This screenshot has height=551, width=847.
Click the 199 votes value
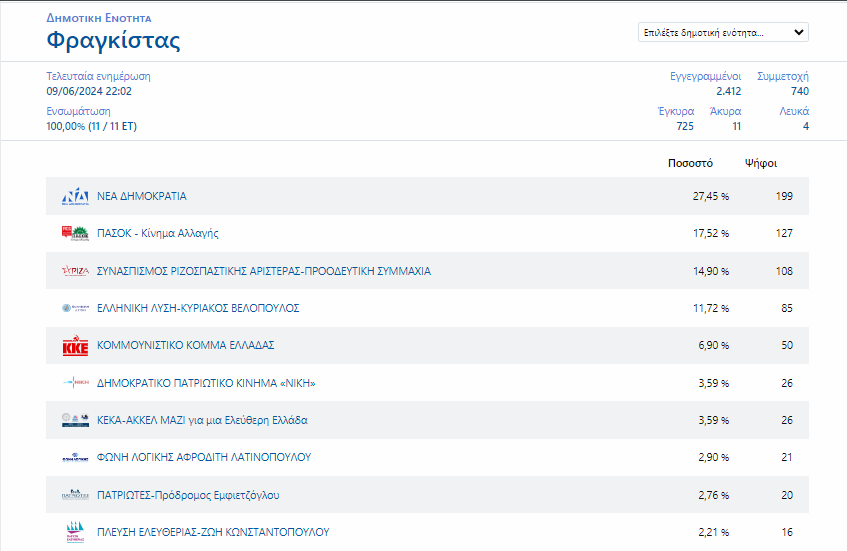pyautogui.click(x=784, y=196)
